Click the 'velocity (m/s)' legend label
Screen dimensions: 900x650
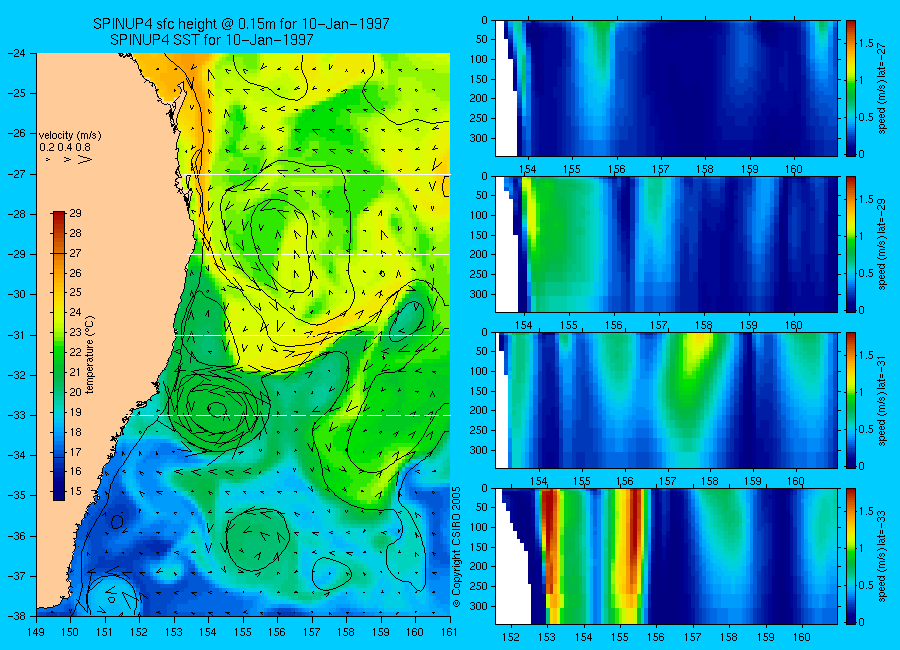[70, 136]
